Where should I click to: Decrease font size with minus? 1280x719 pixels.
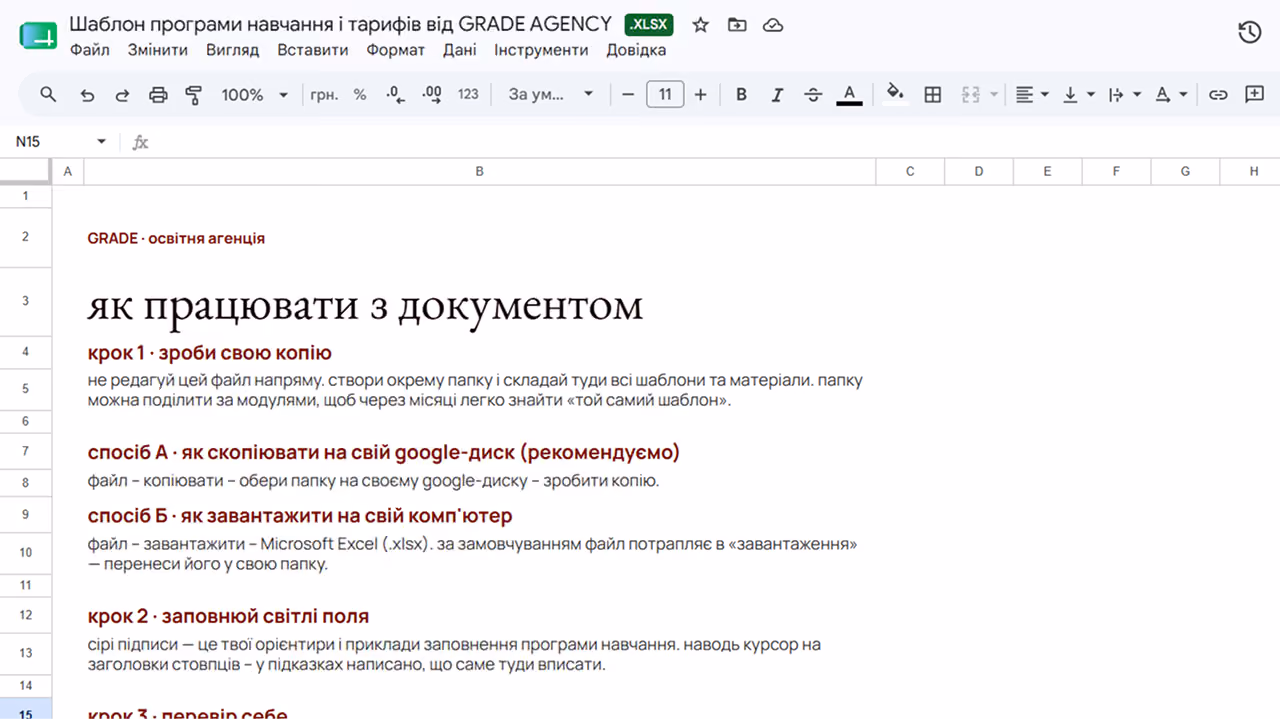point(628,95)
